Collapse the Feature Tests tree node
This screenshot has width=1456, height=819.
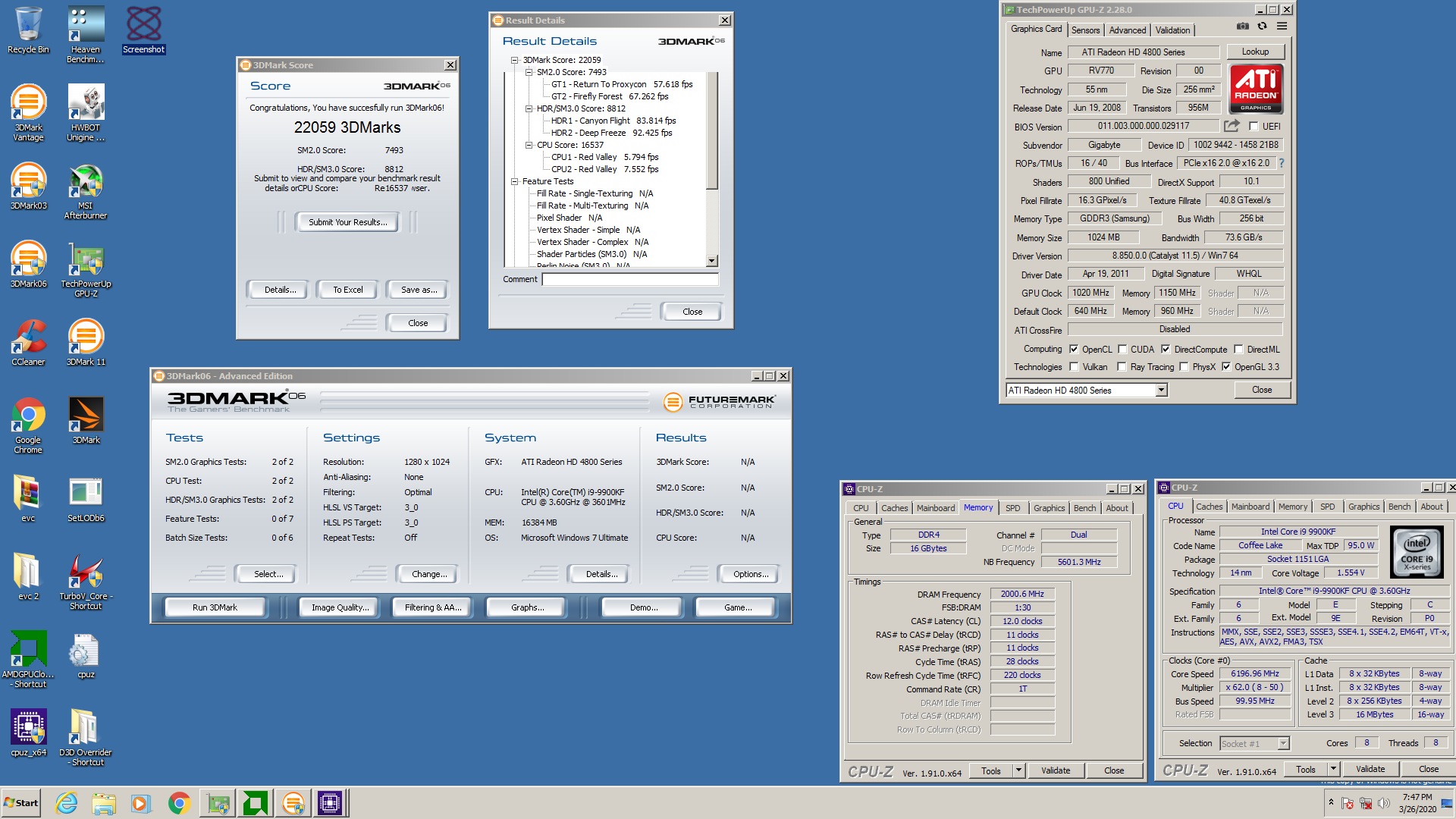514,181
